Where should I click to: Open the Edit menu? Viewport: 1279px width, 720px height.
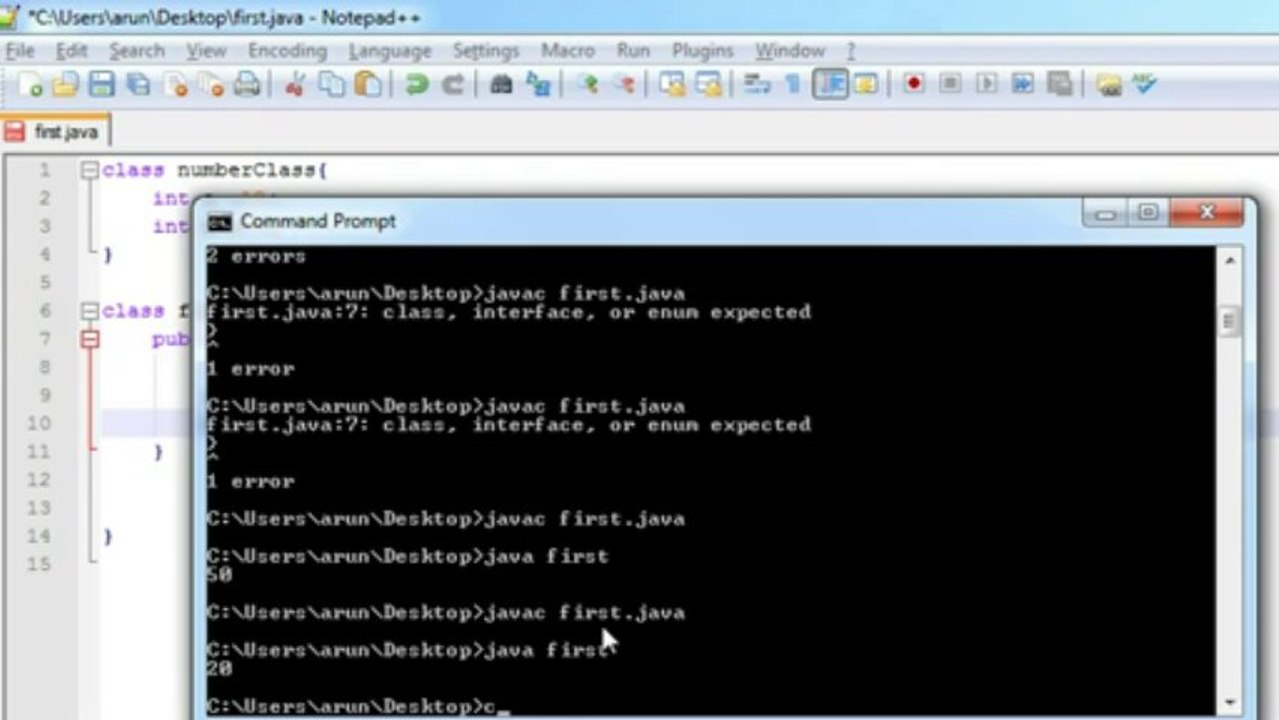click(72, 51)
